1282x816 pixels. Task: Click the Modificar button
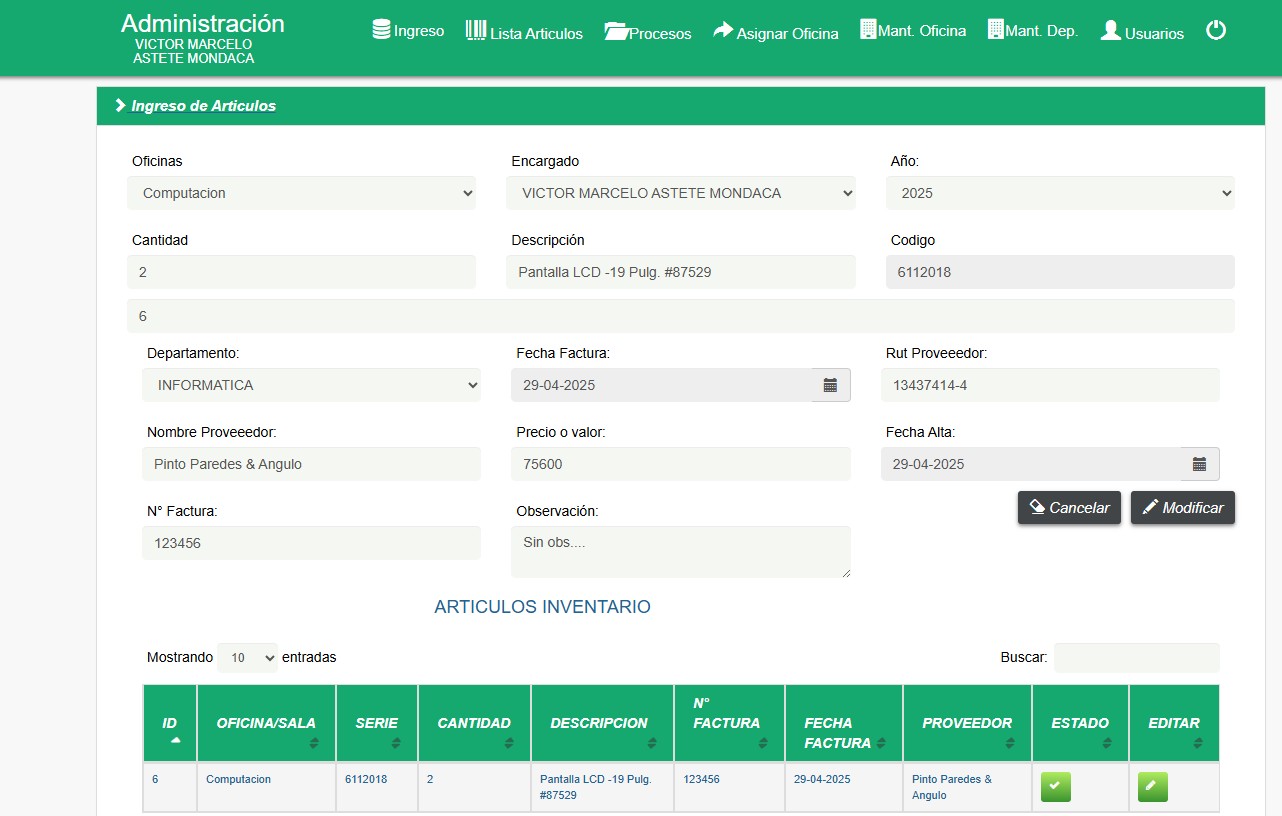pos(1183,507)
